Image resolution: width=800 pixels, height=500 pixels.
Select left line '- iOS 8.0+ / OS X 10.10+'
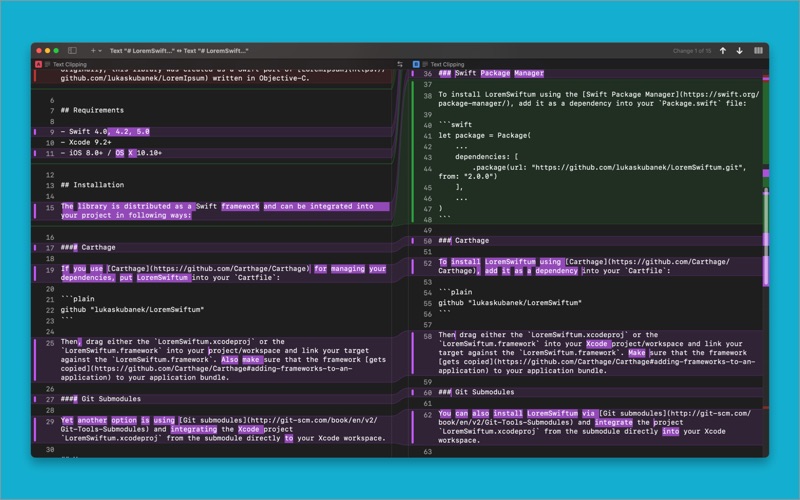[111, 153]
